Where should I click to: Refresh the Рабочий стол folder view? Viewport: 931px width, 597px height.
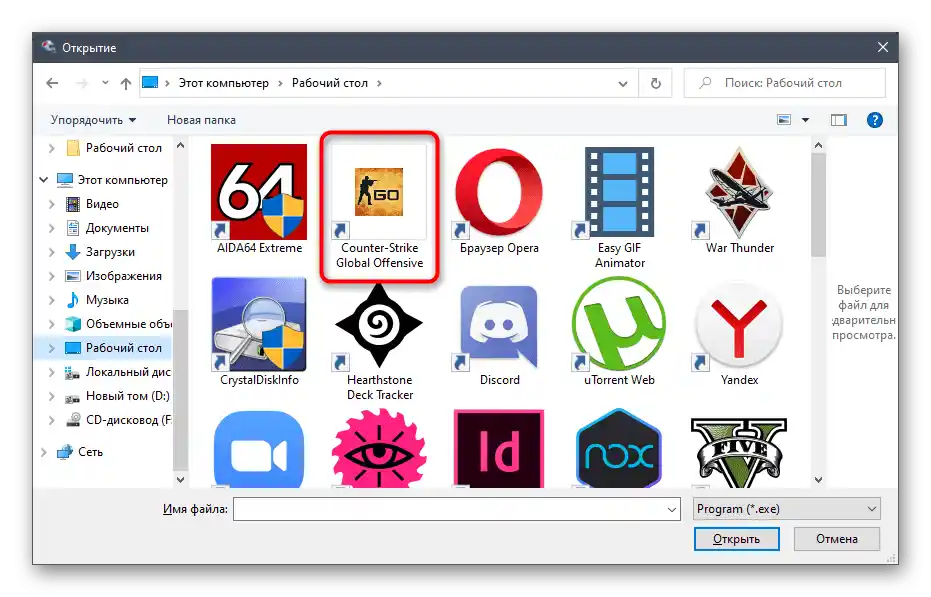click(656, 83)
